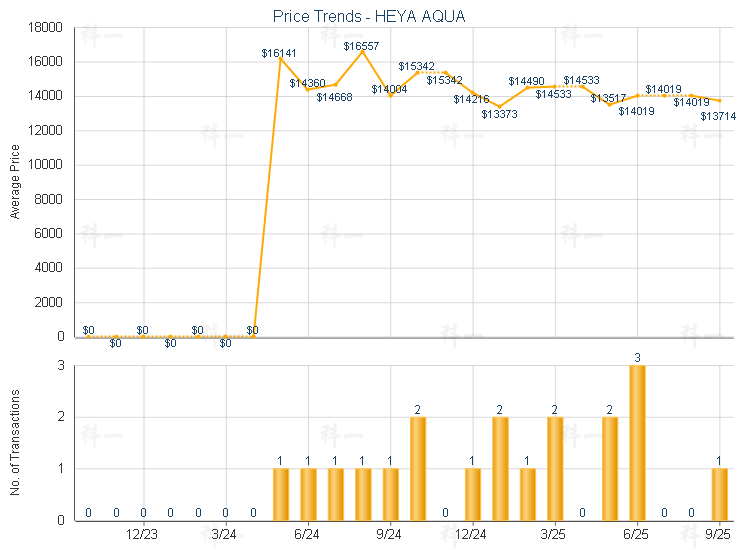This screenshot has width=740, height=550.
Task: Select the $16557 peak data point
Action: [363, 52]
